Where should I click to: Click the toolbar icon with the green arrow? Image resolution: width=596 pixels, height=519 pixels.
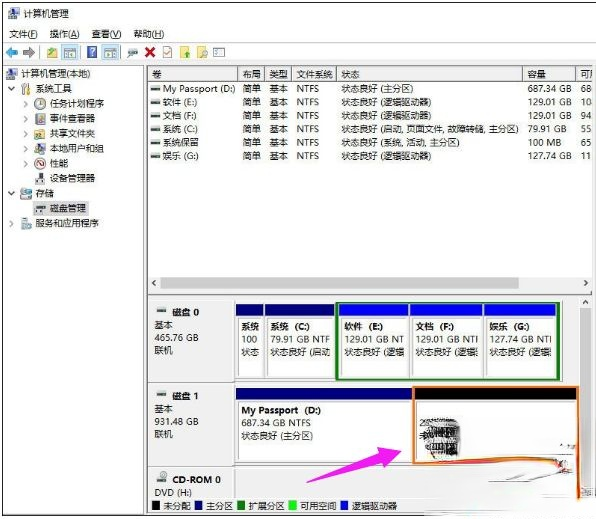(x=185, y=52)
